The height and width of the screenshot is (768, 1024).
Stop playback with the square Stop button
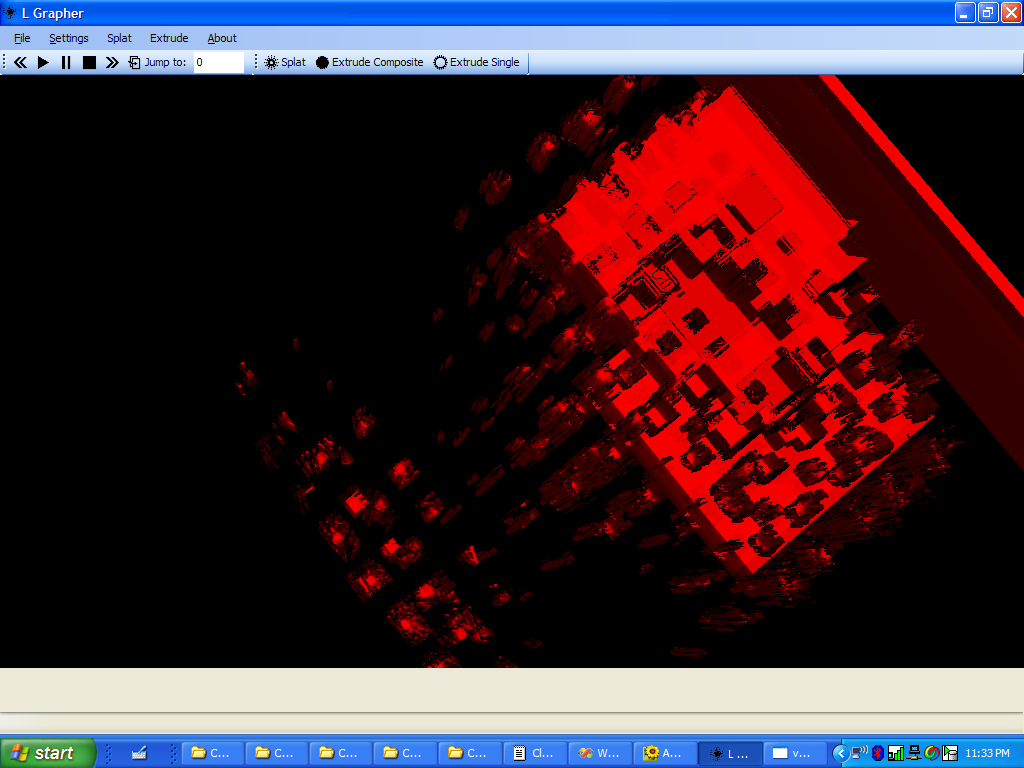(89, 62)
